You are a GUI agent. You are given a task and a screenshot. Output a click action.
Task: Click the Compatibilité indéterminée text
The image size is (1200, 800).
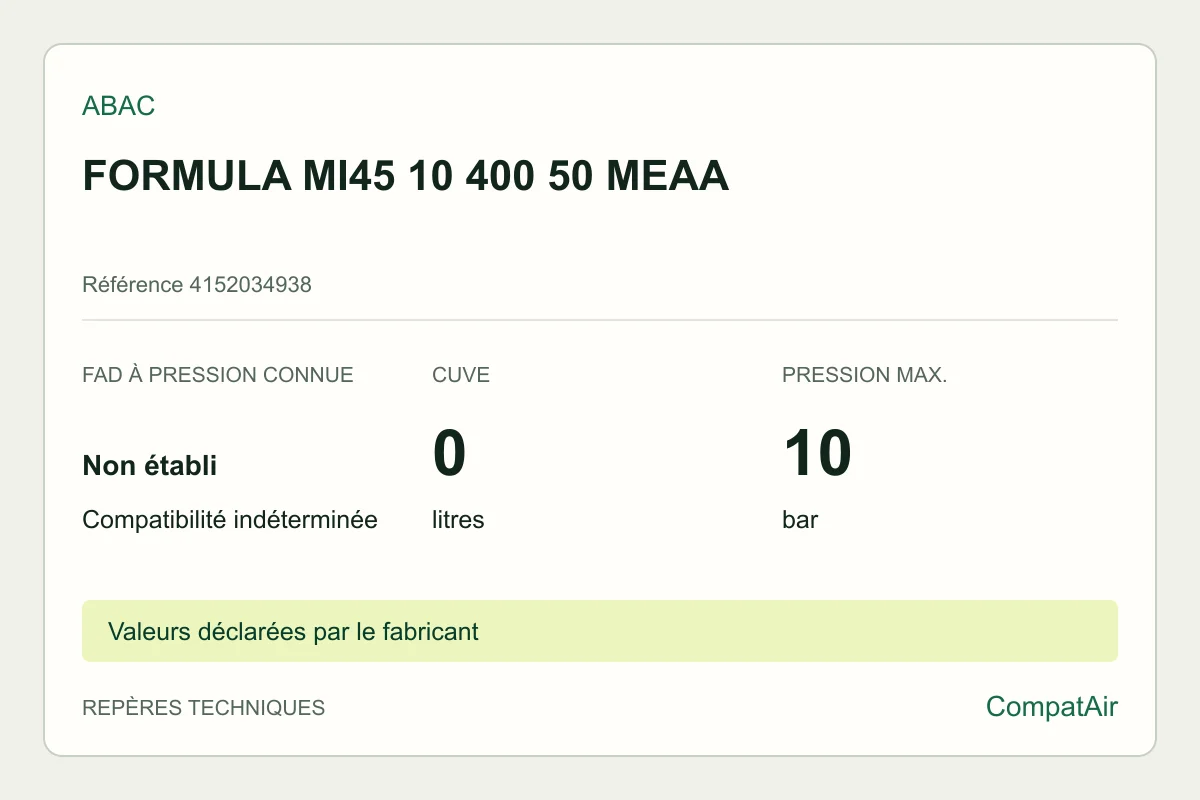click(x=230, y=520)
